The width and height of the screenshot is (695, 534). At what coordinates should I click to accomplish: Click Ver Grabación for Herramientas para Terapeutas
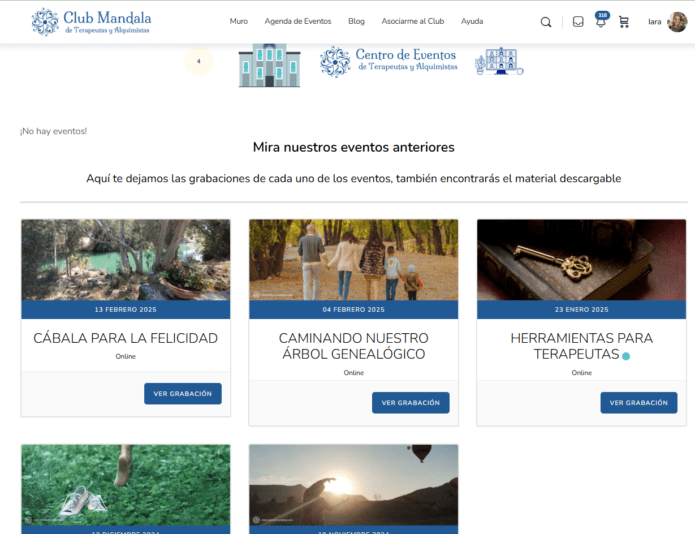639,403
